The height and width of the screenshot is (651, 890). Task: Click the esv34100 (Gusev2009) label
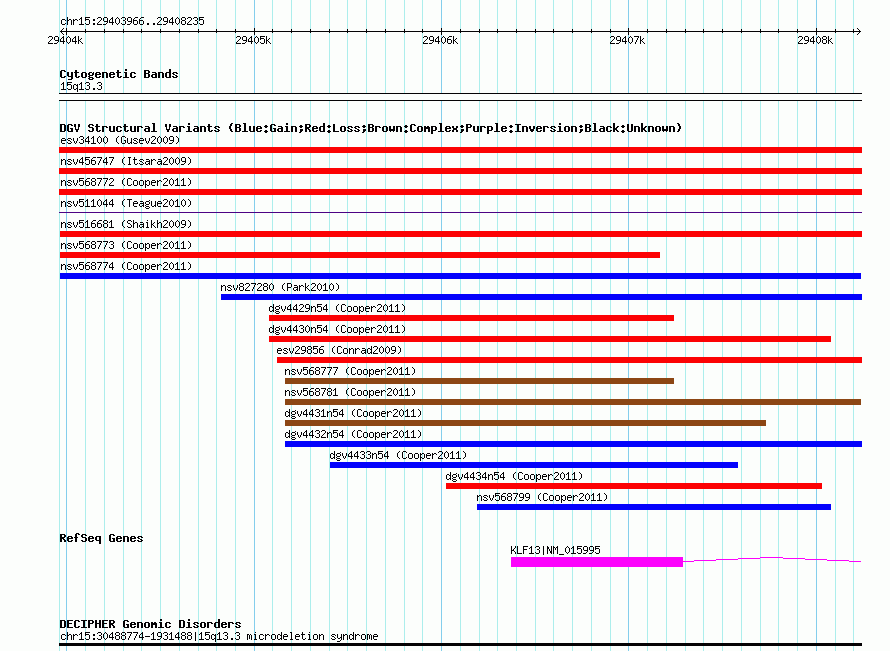click(120, 140)
